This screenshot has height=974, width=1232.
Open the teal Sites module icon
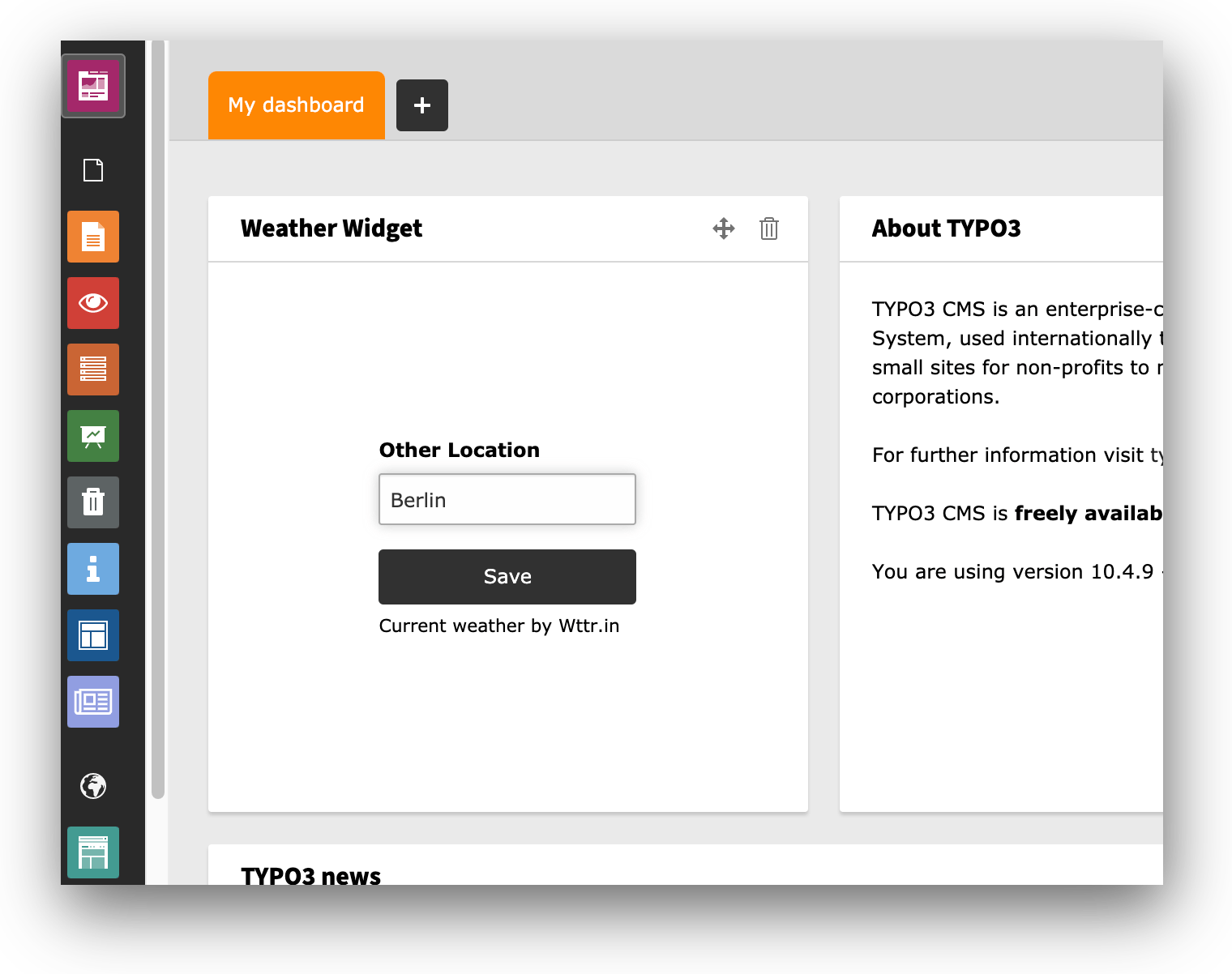[93, 852]
